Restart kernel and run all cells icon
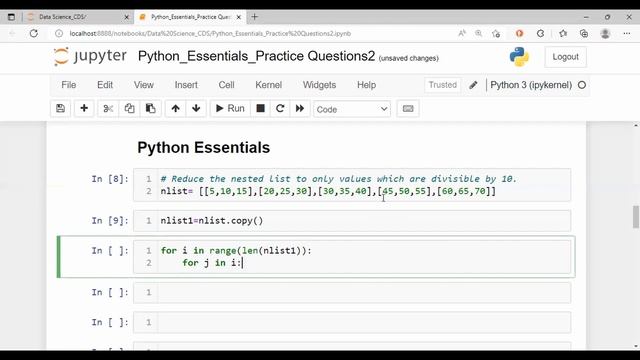 [300, 109]
